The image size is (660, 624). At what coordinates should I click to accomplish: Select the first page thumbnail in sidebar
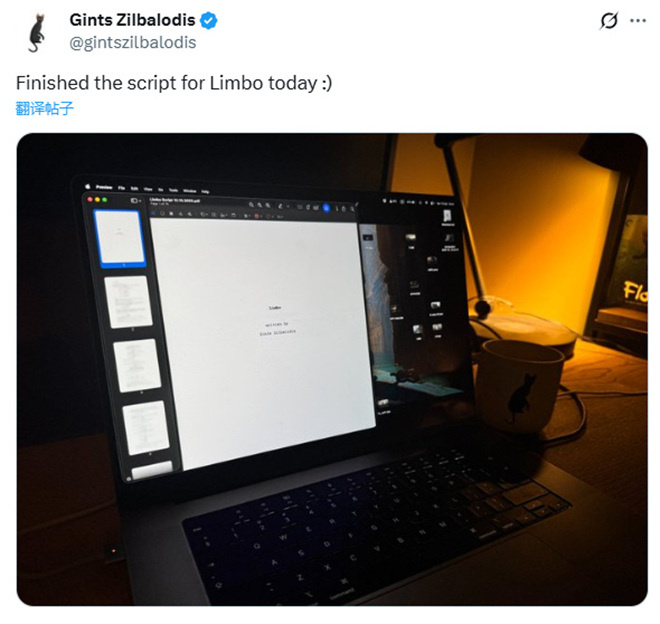120,237
